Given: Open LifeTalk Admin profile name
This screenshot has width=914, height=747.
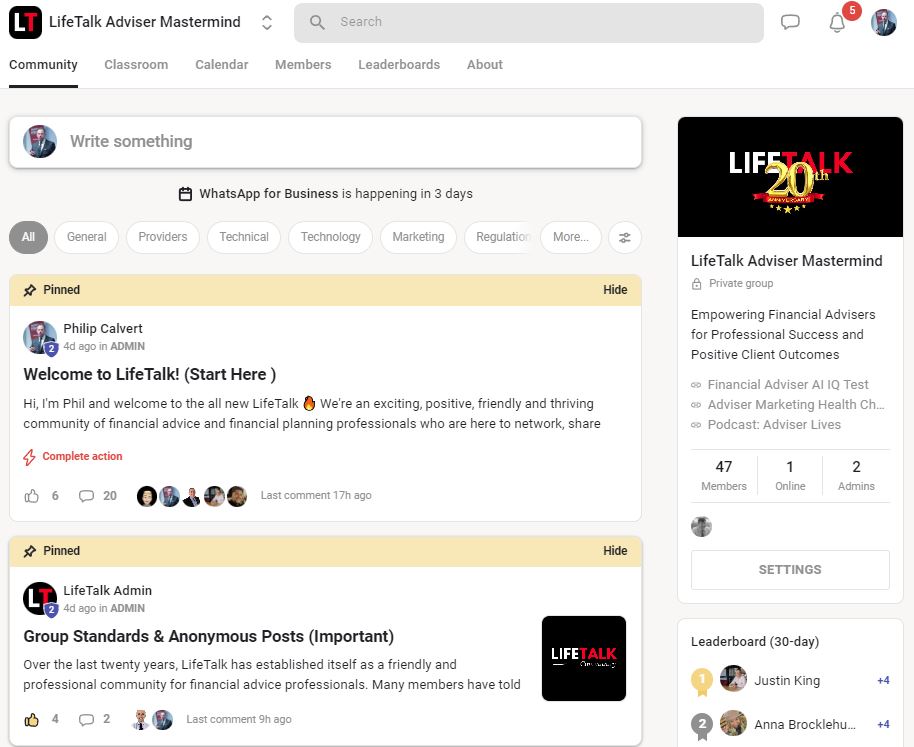Looking at the screenshot, I should (x=107, y=590).
